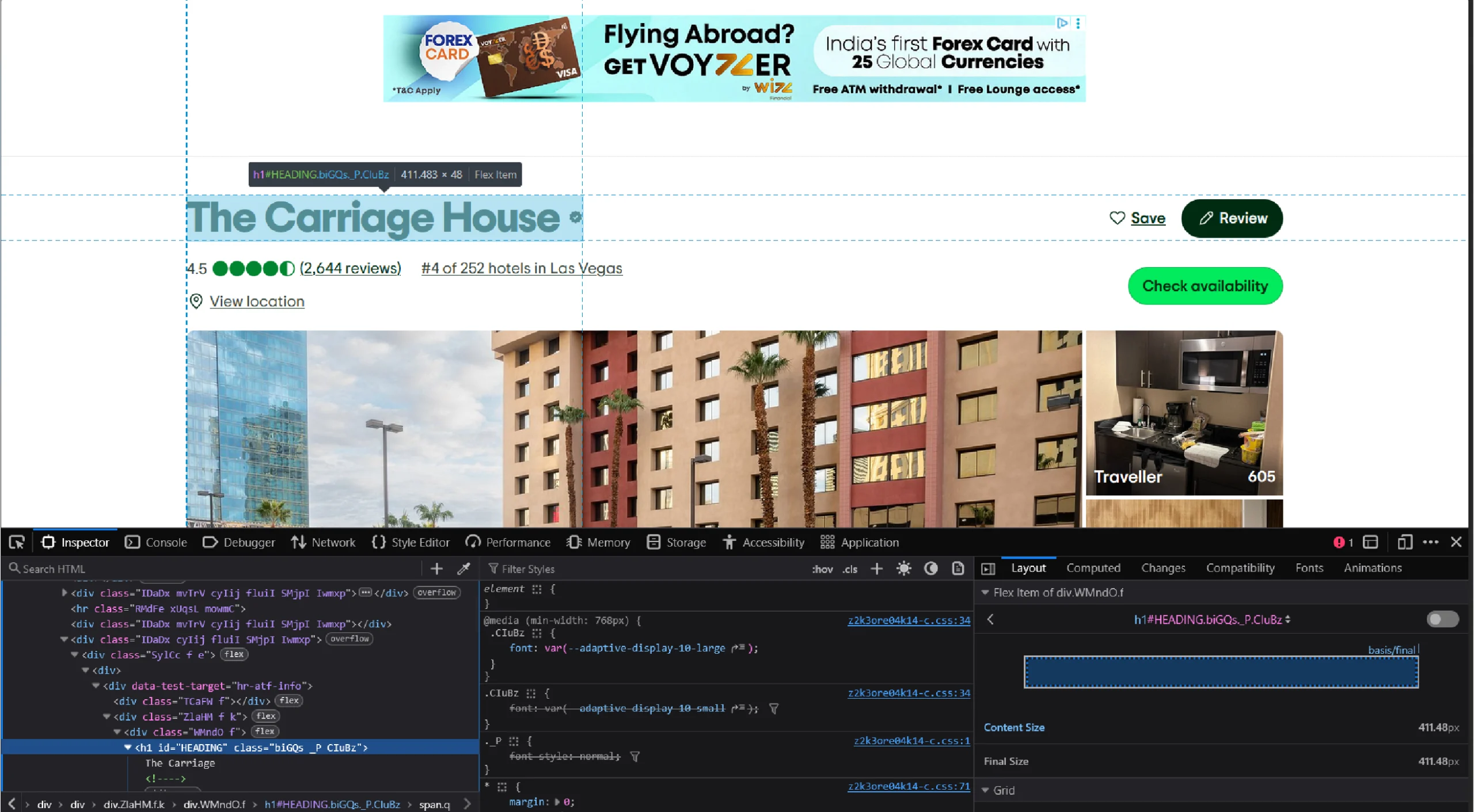Click the plus to create a new node
This screenshot has width=1474, height=812.
[x=437, y=569]
